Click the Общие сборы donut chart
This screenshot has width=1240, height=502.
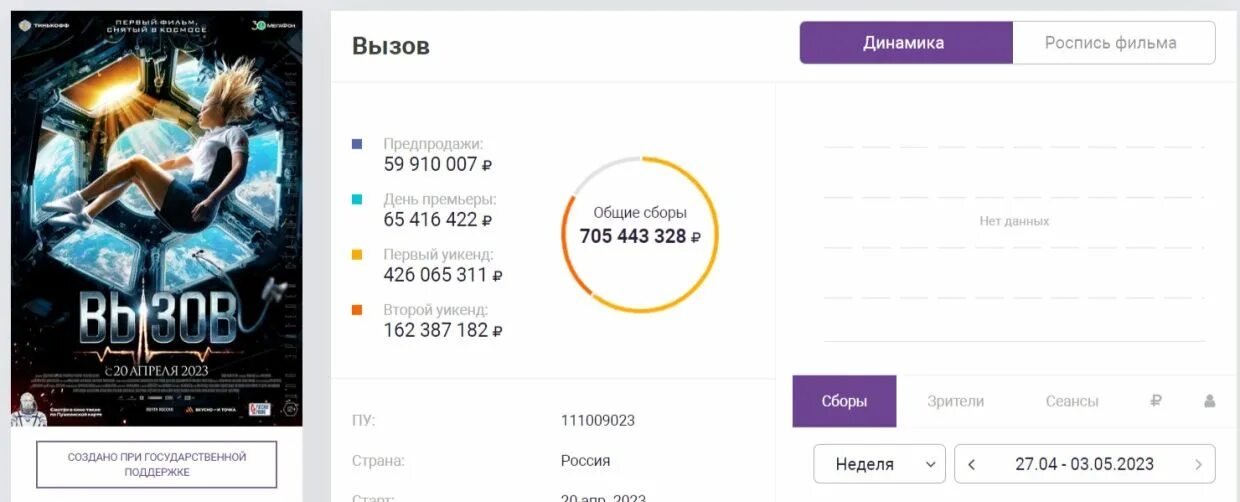point(640,235)
